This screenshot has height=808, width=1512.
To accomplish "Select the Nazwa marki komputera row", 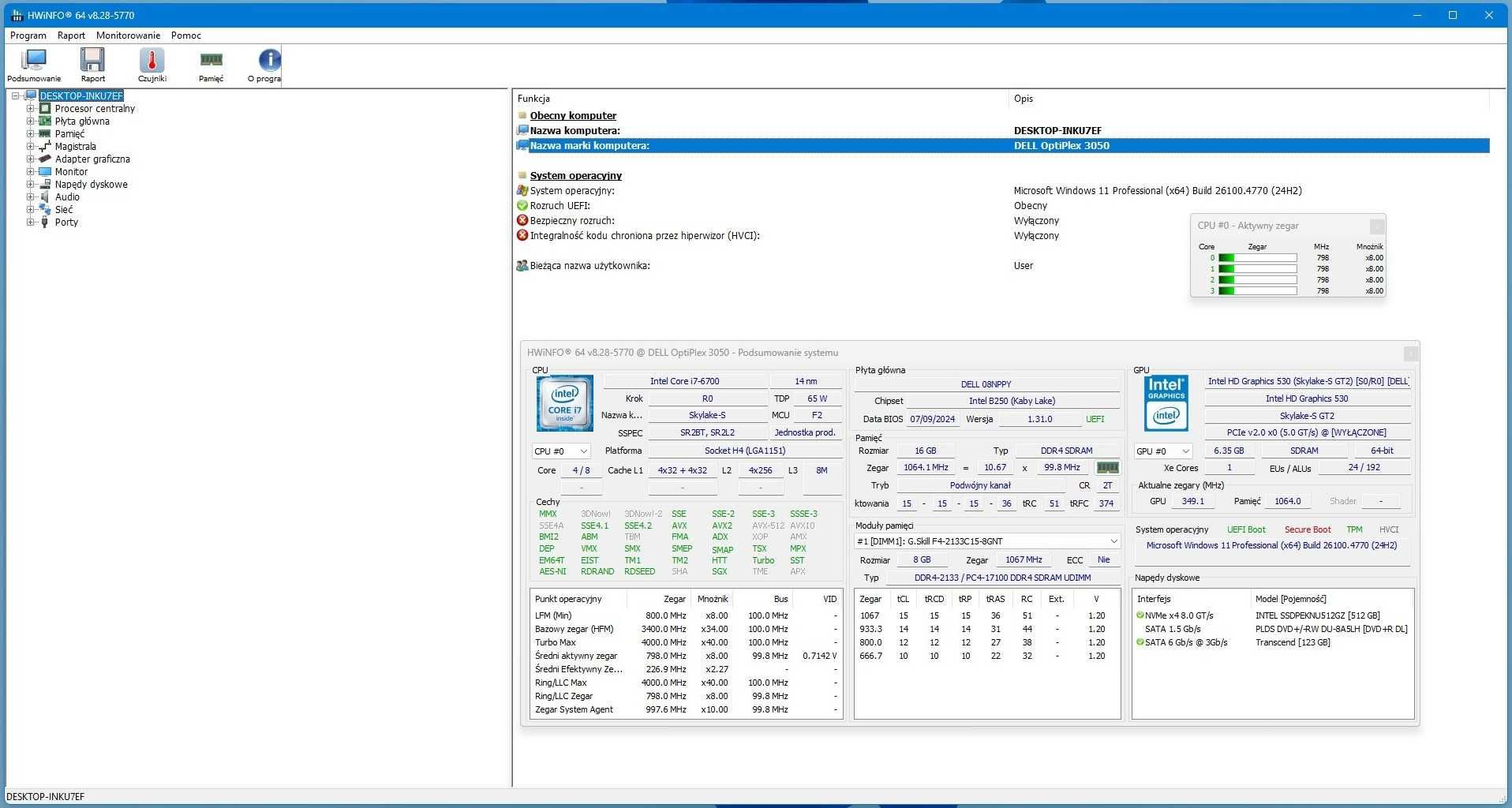I will pyautogui.click(x=1002, y=146).
